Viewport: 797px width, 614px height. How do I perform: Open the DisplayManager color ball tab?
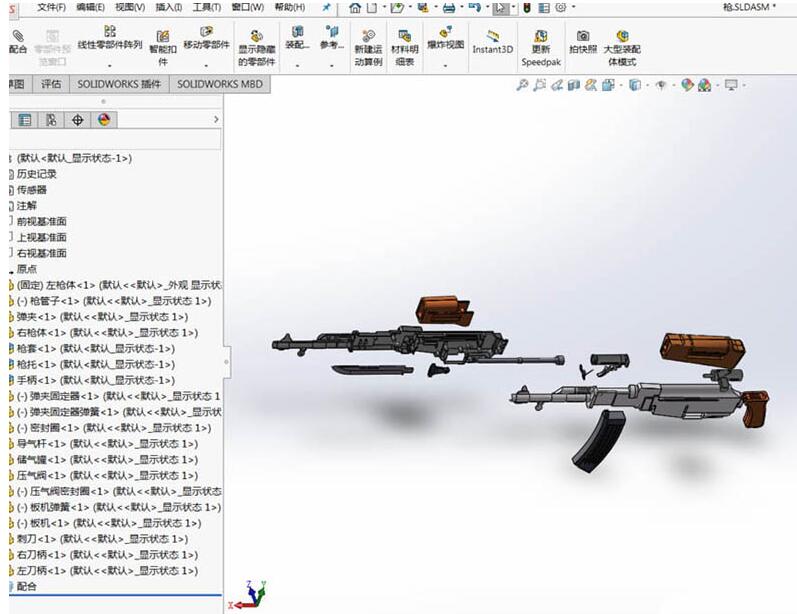pyautogui.click(x=104, y=120)
